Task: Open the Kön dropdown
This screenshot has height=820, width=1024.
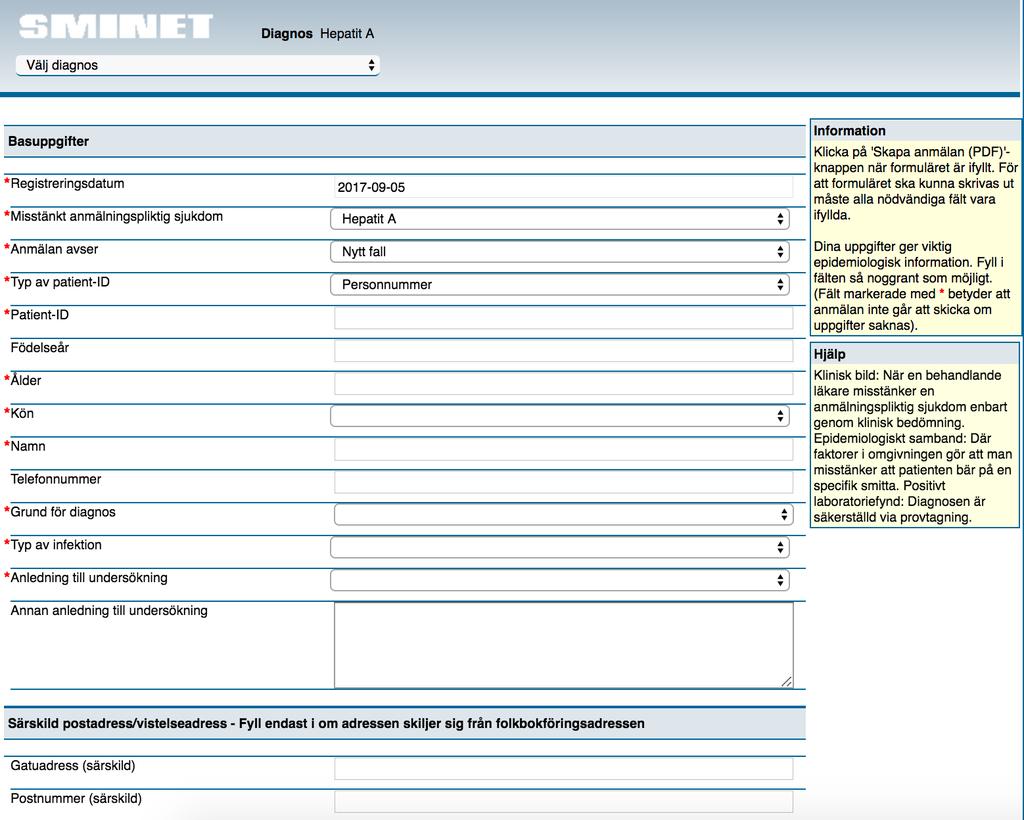Action: pos(560,416)
